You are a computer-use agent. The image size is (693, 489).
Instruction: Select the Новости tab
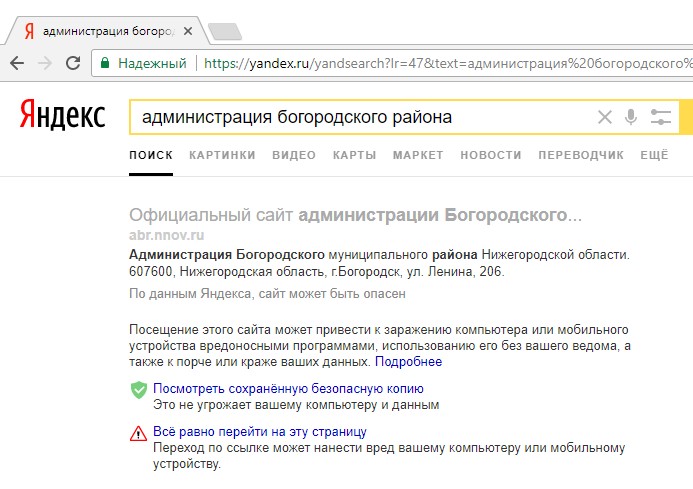[x=491, y=155]
